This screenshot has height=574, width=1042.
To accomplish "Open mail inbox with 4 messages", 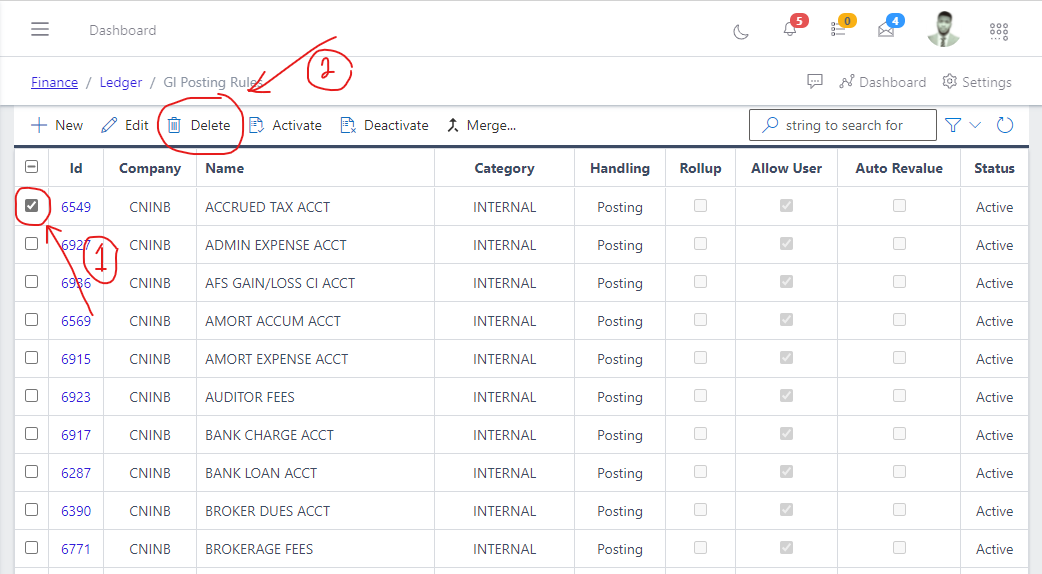I will pos(886,30).
